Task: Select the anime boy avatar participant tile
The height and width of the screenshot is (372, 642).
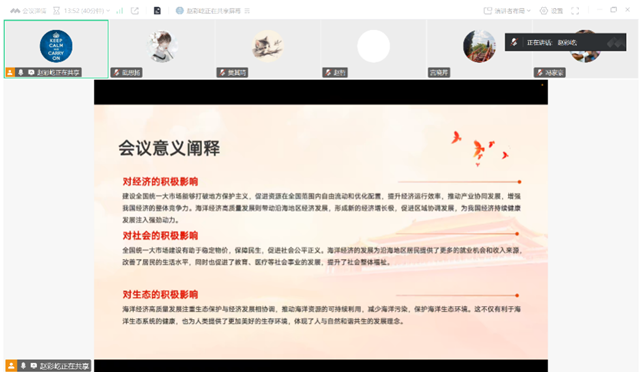Action: tap(162, 49)
